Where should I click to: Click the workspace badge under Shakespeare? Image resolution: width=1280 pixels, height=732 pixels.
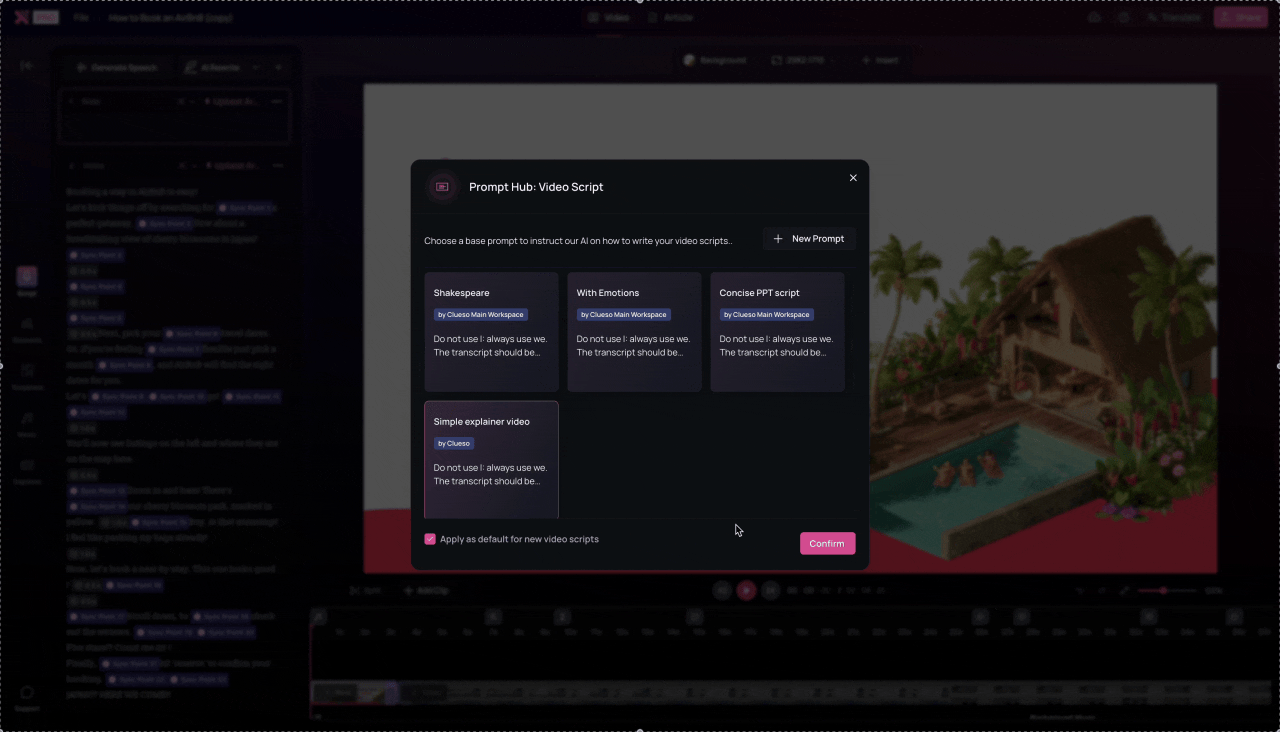481,314
